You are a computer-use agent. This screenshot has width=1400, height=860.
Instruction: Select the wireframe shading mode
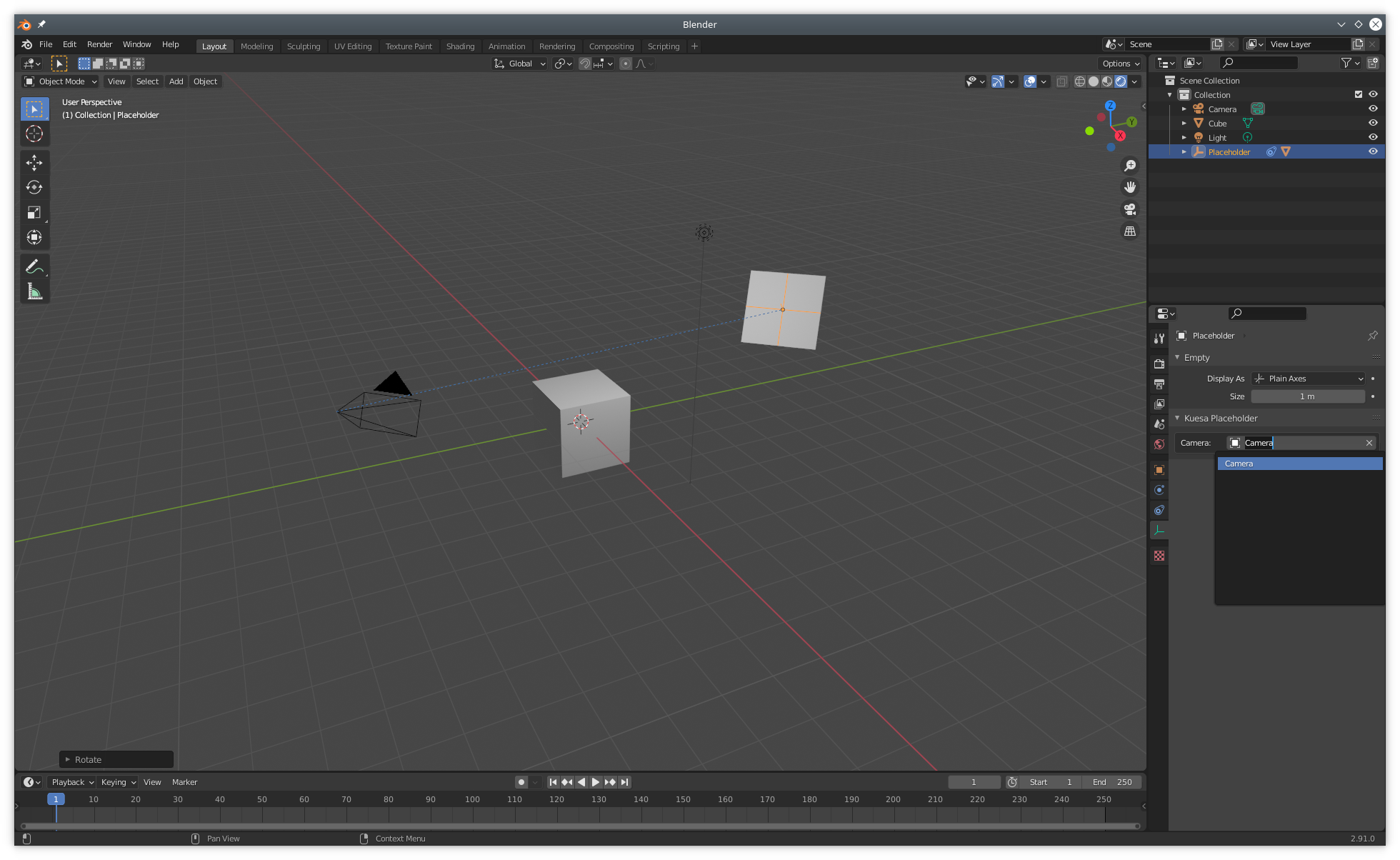[1080, 81]
